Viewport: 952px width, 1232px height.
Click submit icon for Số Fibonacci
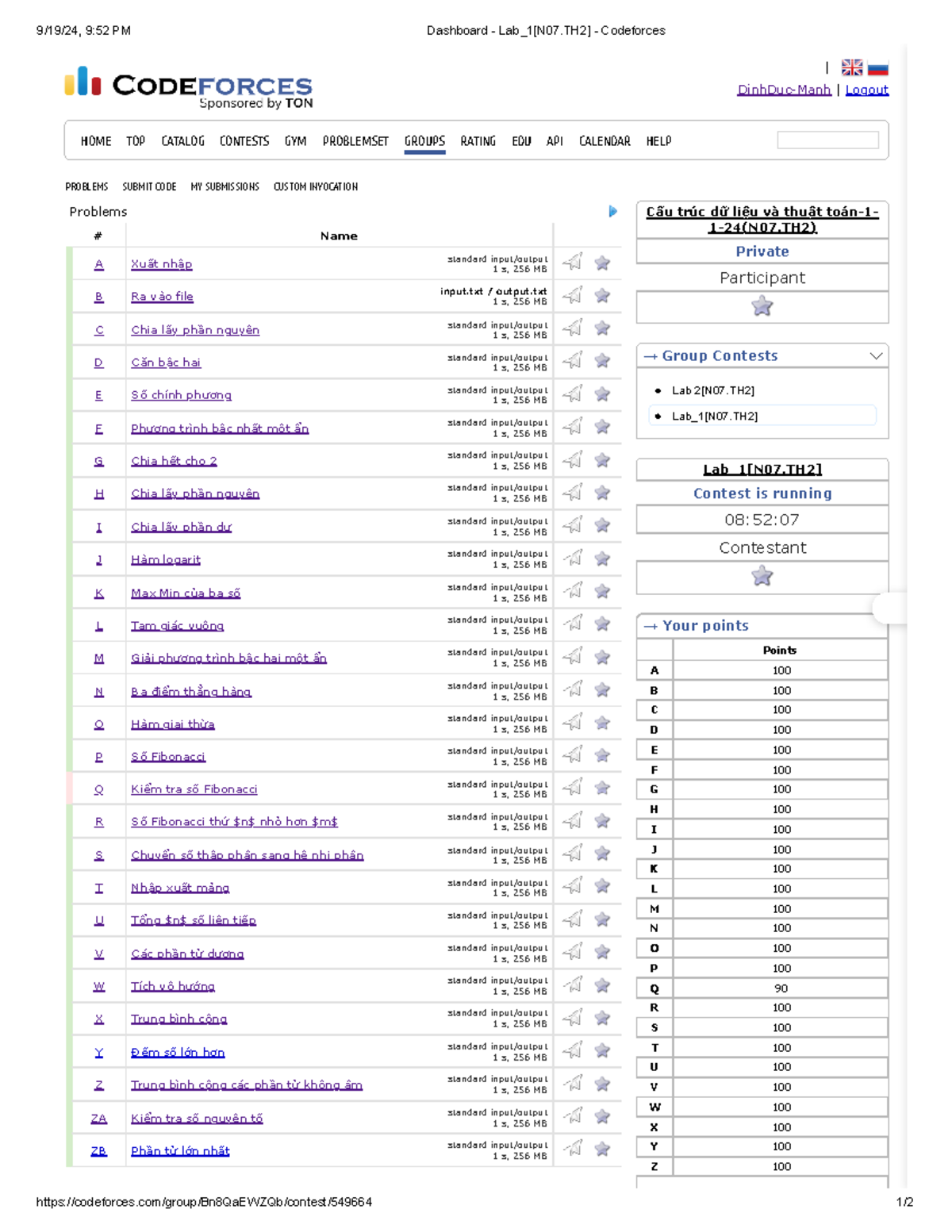[x=572, y=755]
